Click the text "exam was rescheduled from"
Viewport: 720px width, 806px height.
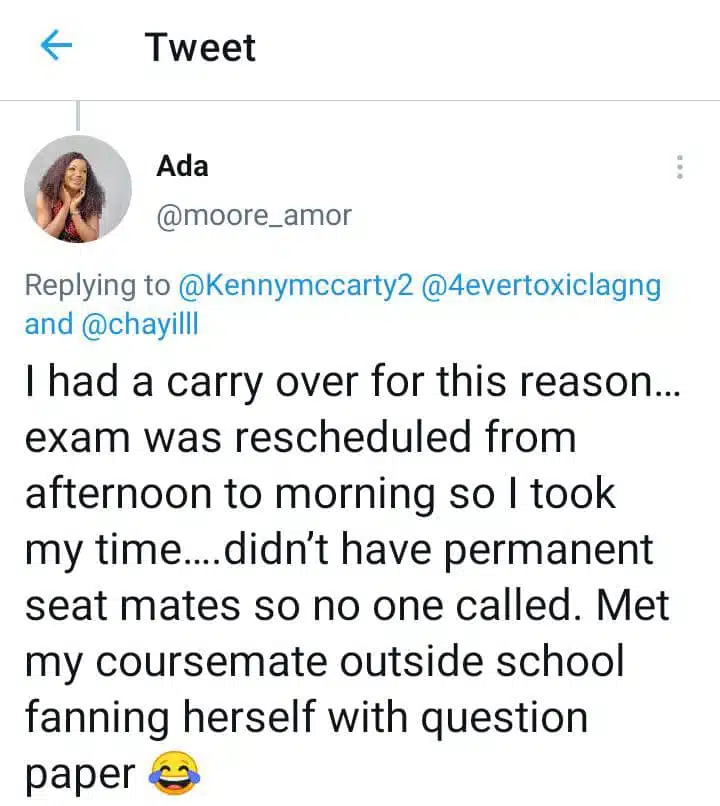pos(300,438)
